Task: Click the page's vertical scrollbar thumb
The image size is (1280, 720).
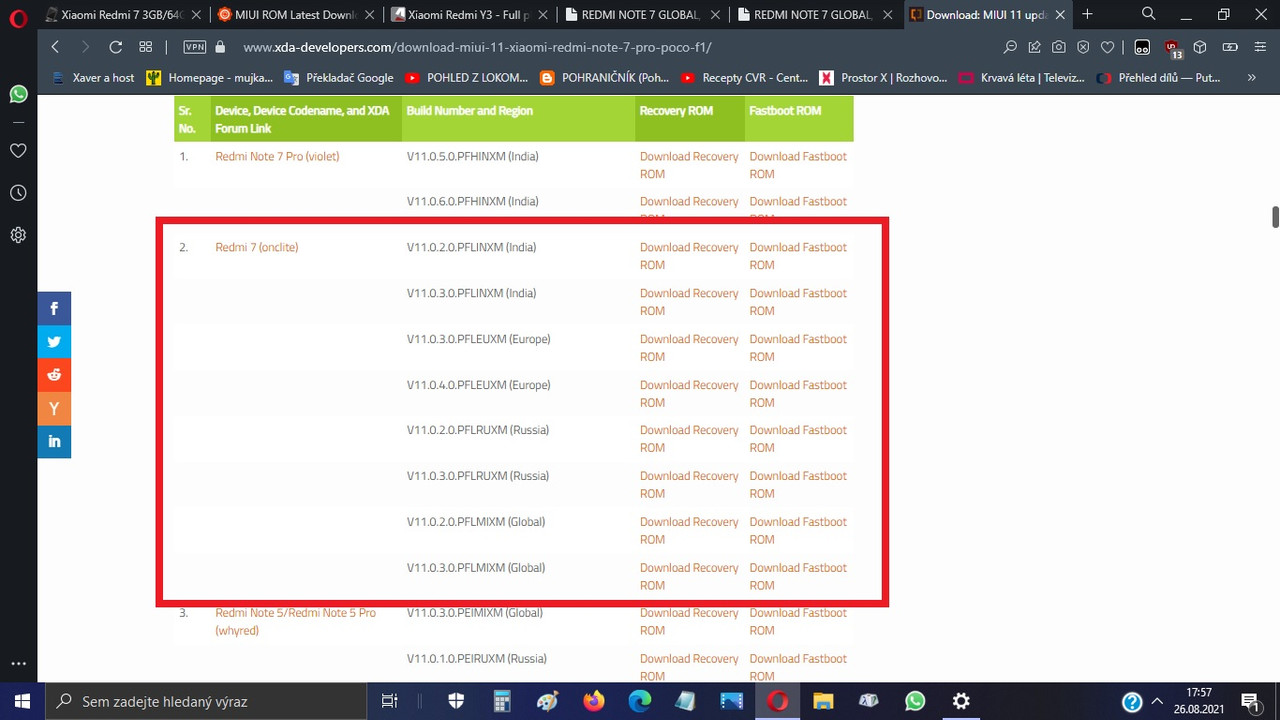Action: pyautogui.click(x=1275, y=217)
